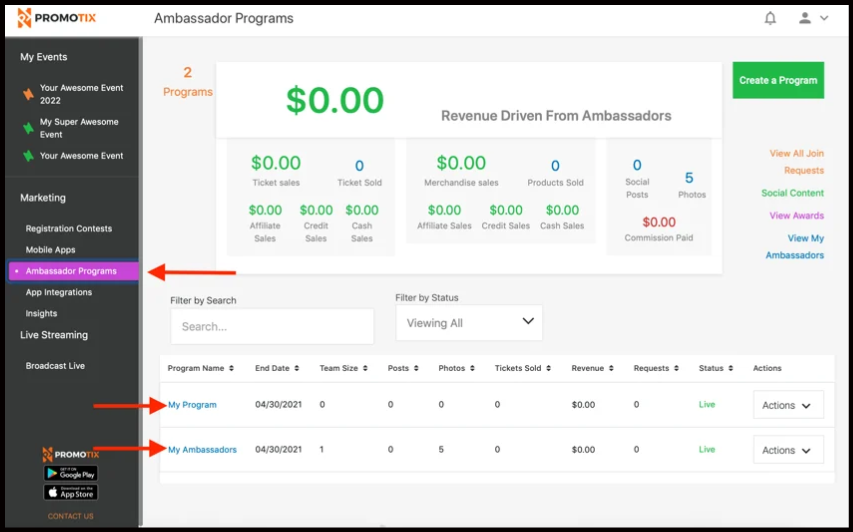
Task: Open the My Ambassadors program link
Action: pos(202,450)
